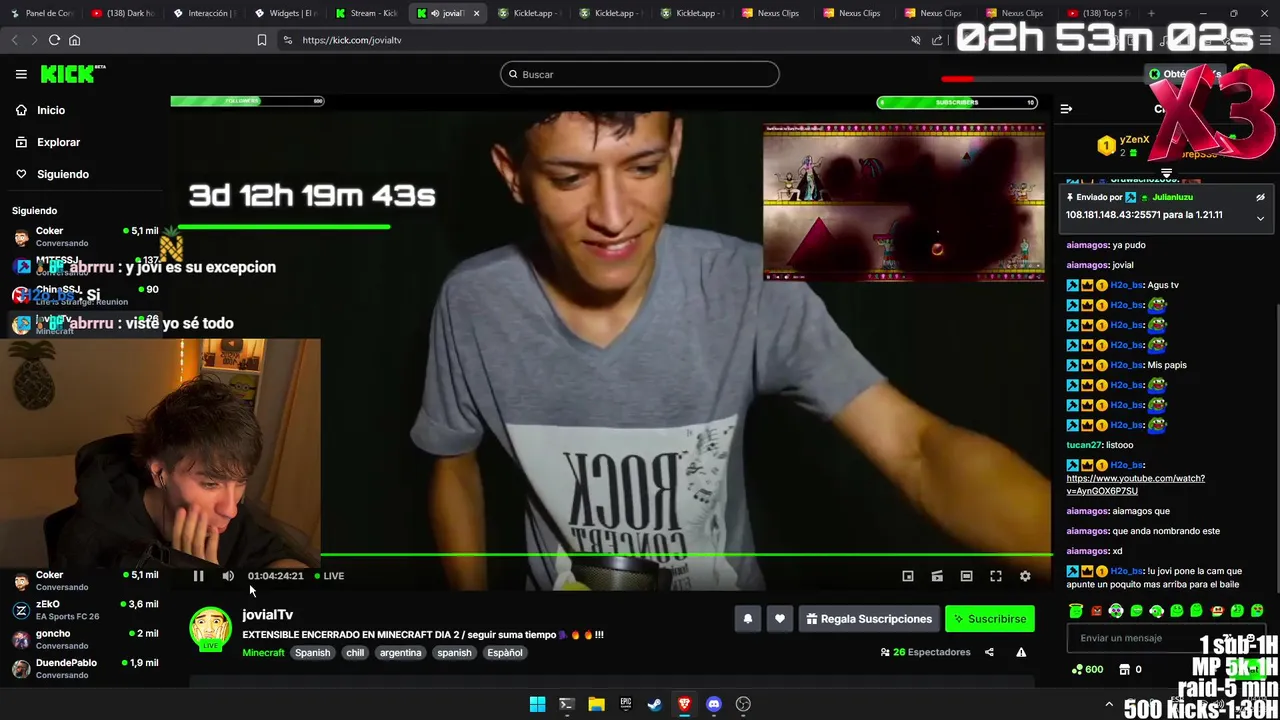Show hidden system tray icons chevron
Image resolution: width=1280 pixels, height=720 pixels.
click(1108, 705)
